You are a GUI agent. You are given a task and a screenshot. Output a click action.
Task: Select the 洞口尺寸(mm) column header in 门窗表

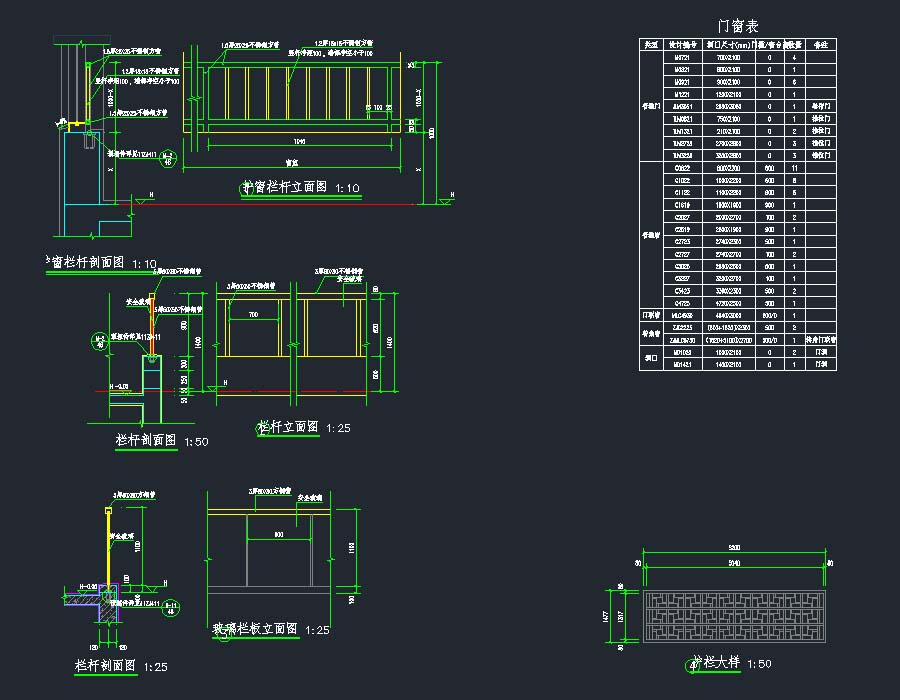[x=728, y=45]
